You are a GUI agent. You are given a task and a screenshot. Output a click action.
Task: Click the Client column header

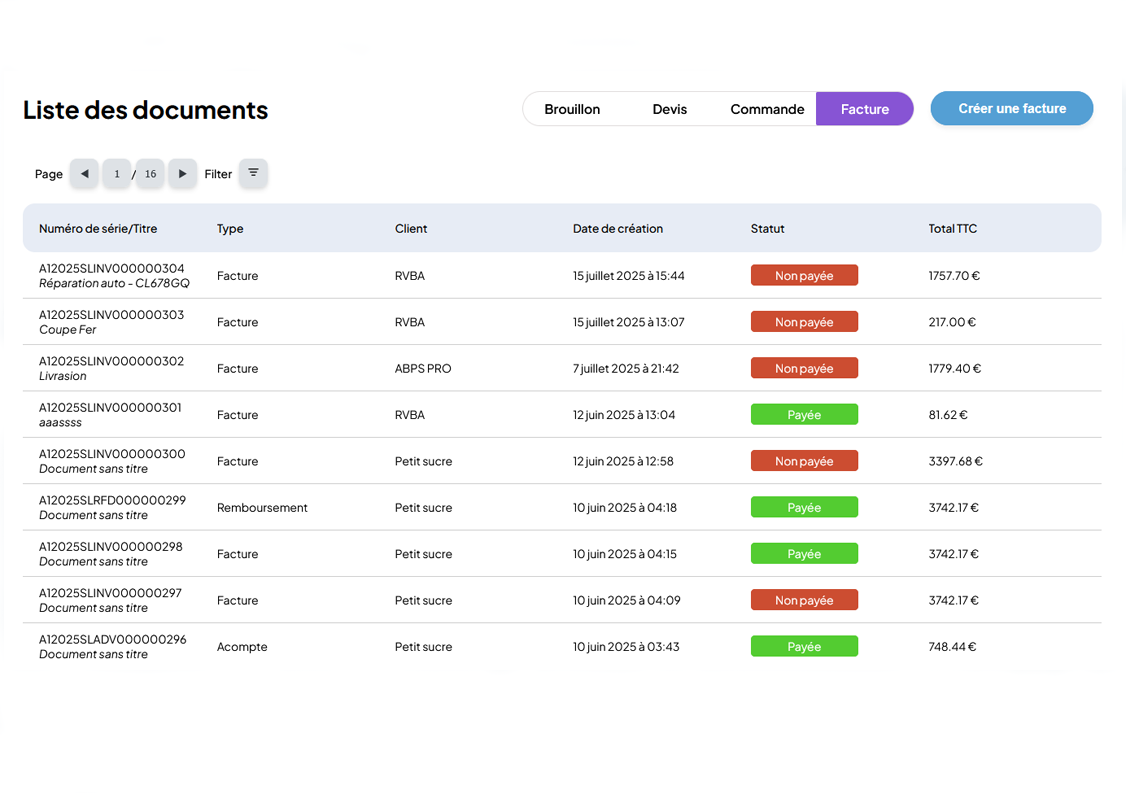410,229
